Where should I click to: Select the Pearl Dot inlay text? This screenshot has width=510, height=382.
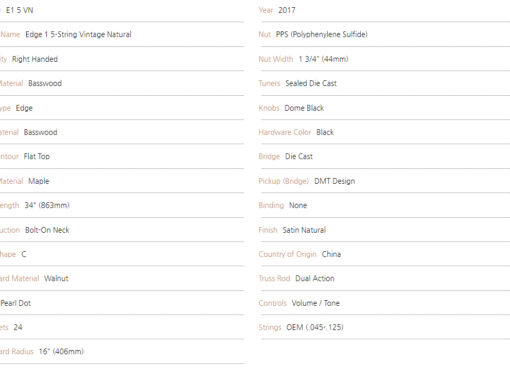16,303
